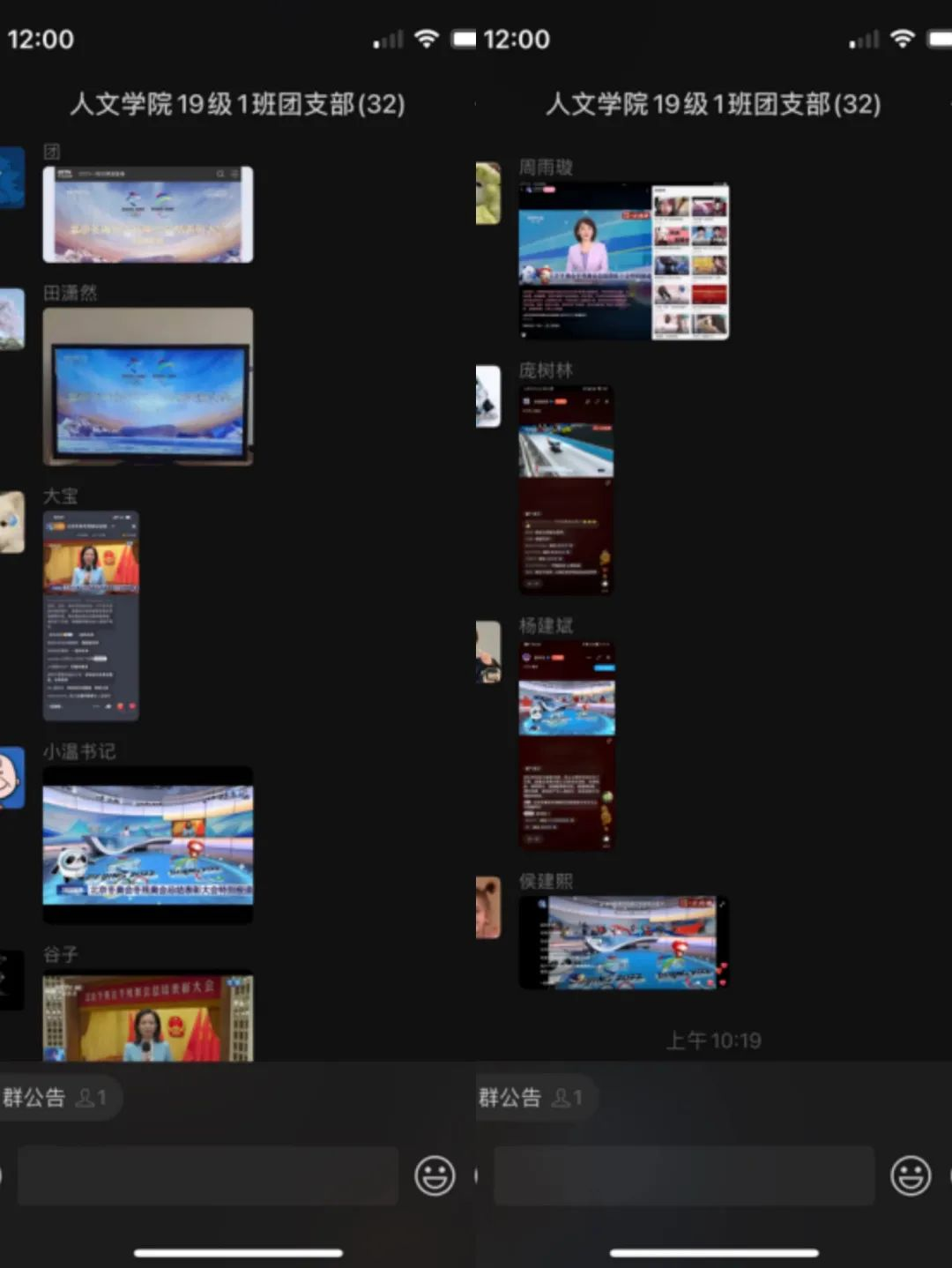Tap the emoji icon on the right screen
This screenshot has height=1268, width=952.
point(910,1175)
